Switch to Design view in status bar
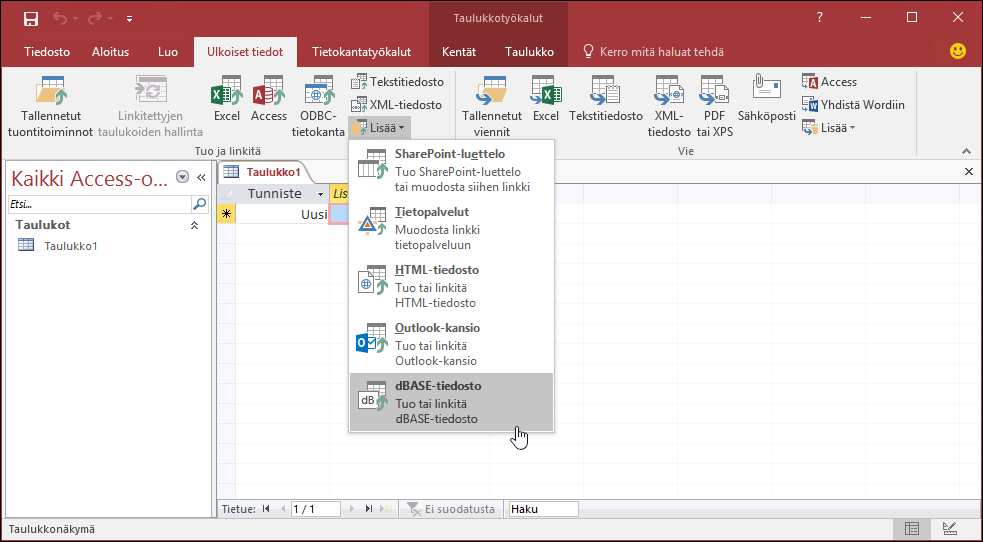This screenshot has height=542, width=983. click(950, 529)
